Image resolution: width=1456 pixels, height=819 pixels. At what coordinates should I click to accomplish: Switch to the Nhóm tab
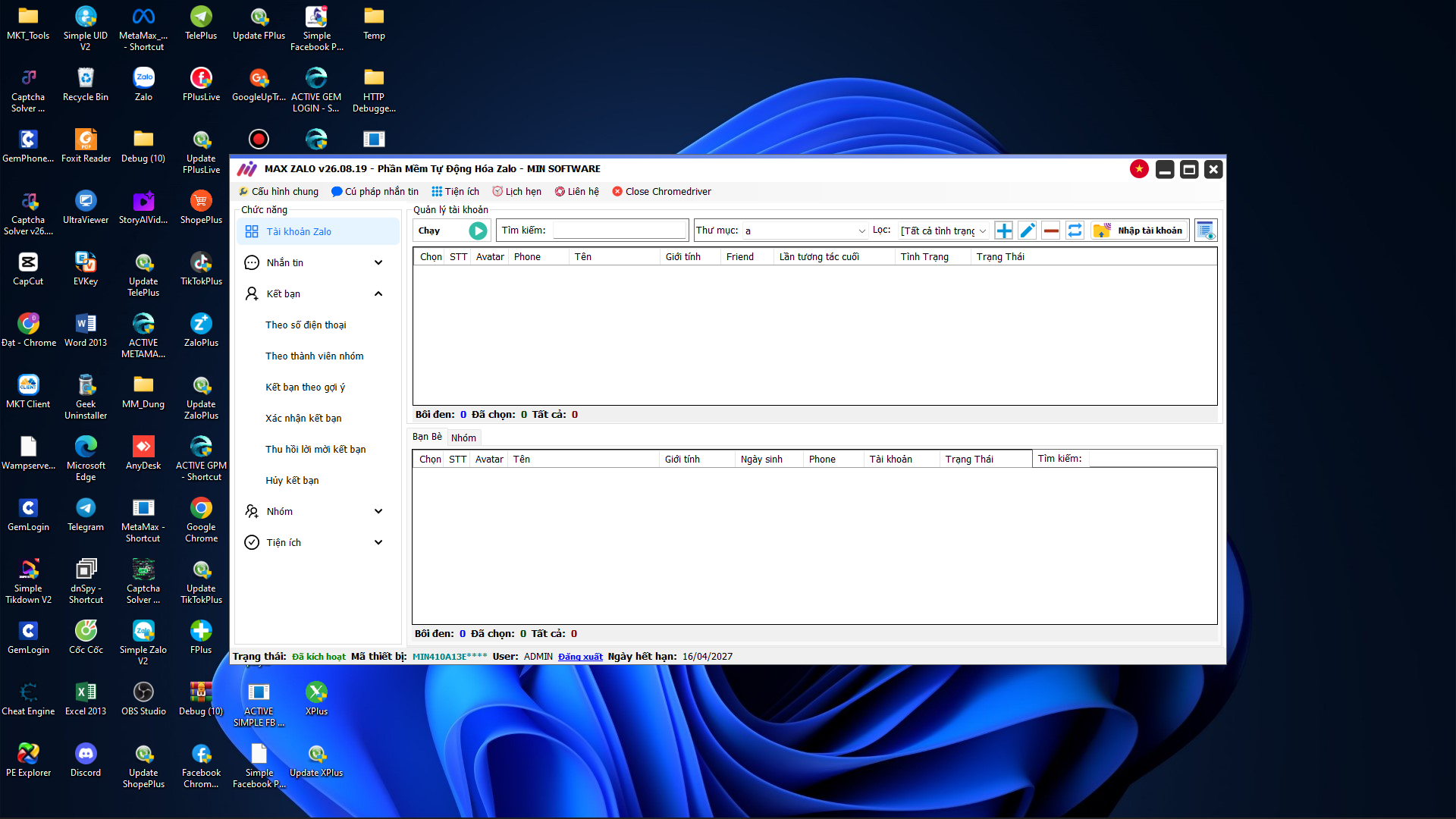(x=463, y=438)
